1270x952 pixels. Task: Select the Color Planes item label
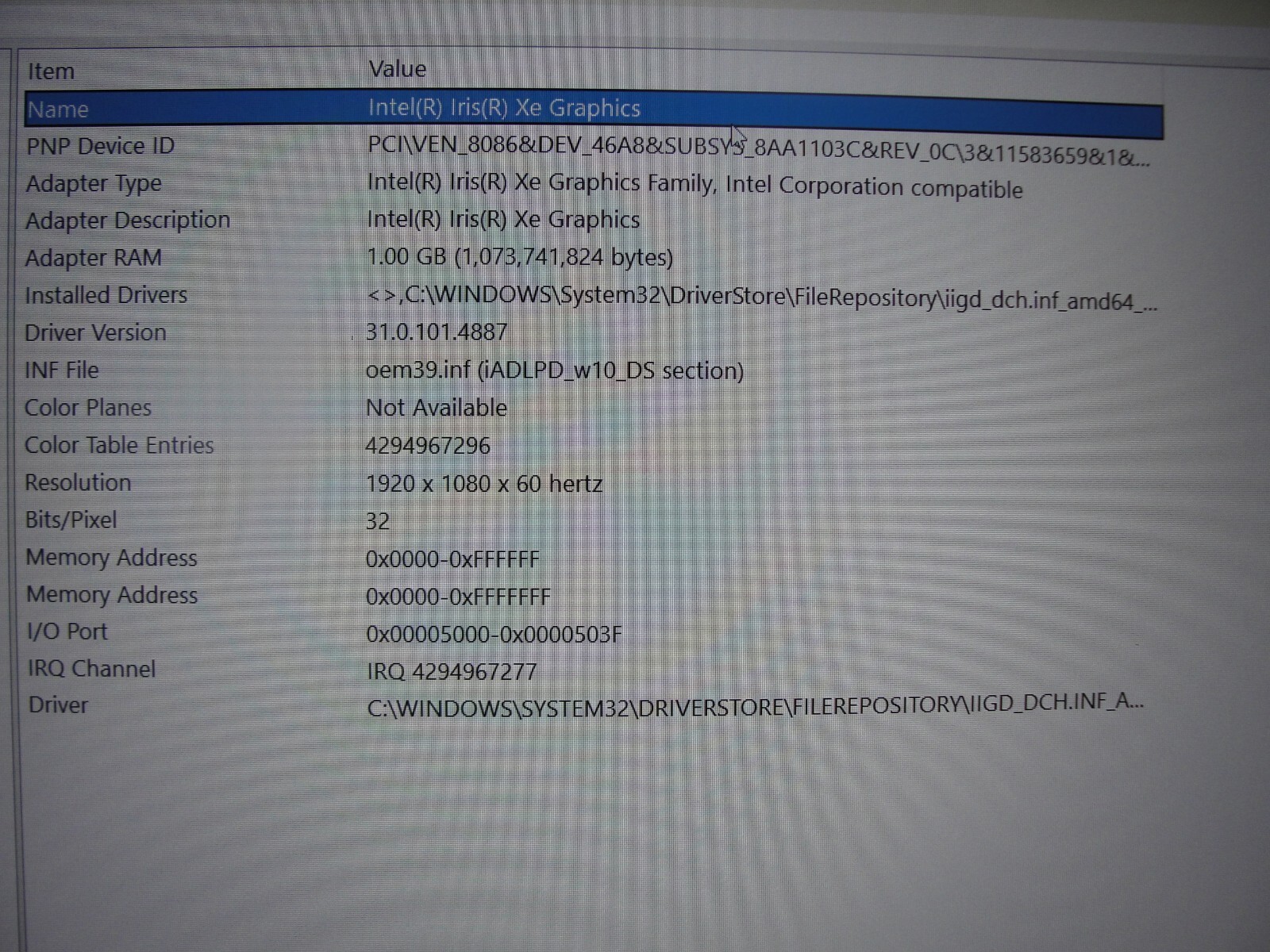click(88, 408)
